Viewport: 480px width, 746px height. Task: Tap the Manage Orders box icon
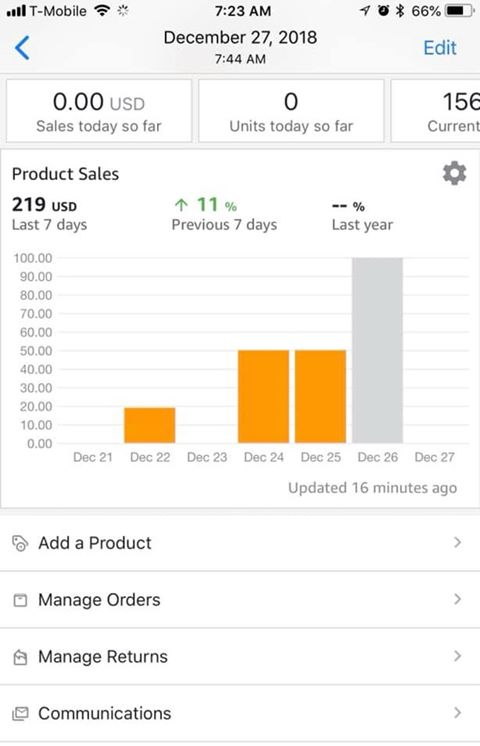20,600
